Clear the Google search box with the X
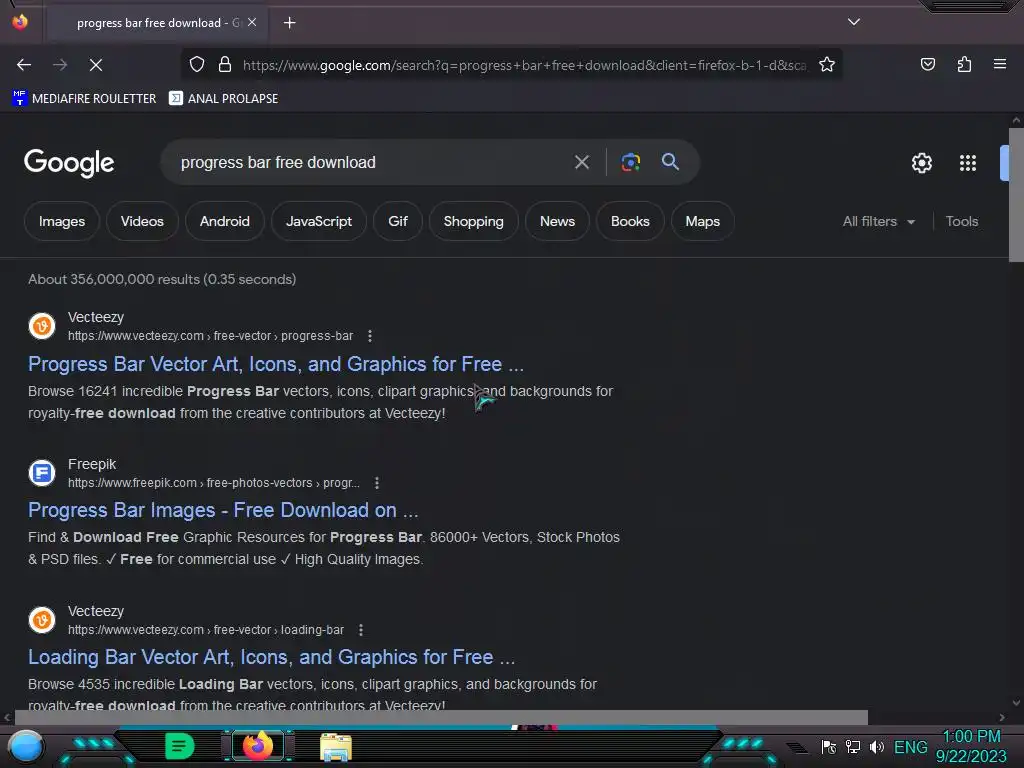Image resolution: width=1024 pixels, height=768 pixels. pos(582,162)
